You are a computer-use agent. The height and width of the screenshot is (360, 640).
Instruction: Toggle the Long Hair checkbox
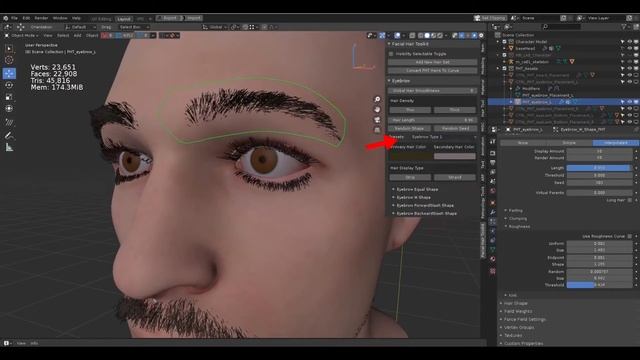pos(630,200)
